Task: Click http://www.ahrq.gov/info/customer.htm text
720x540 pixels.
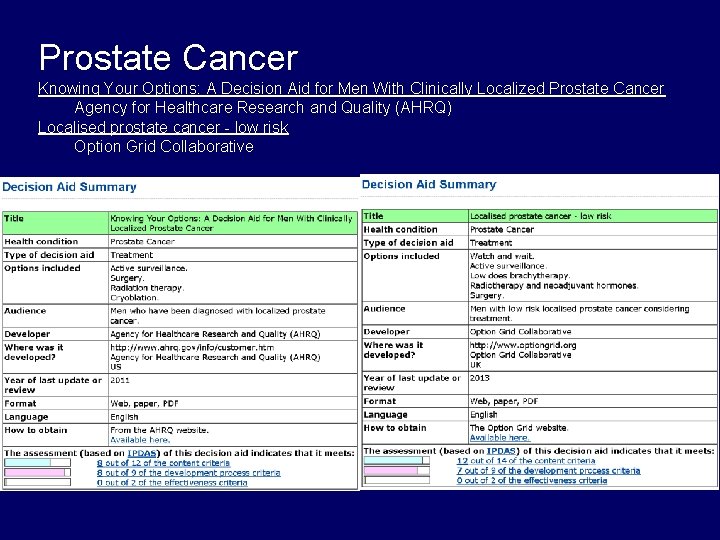Action: pos(192,347)
